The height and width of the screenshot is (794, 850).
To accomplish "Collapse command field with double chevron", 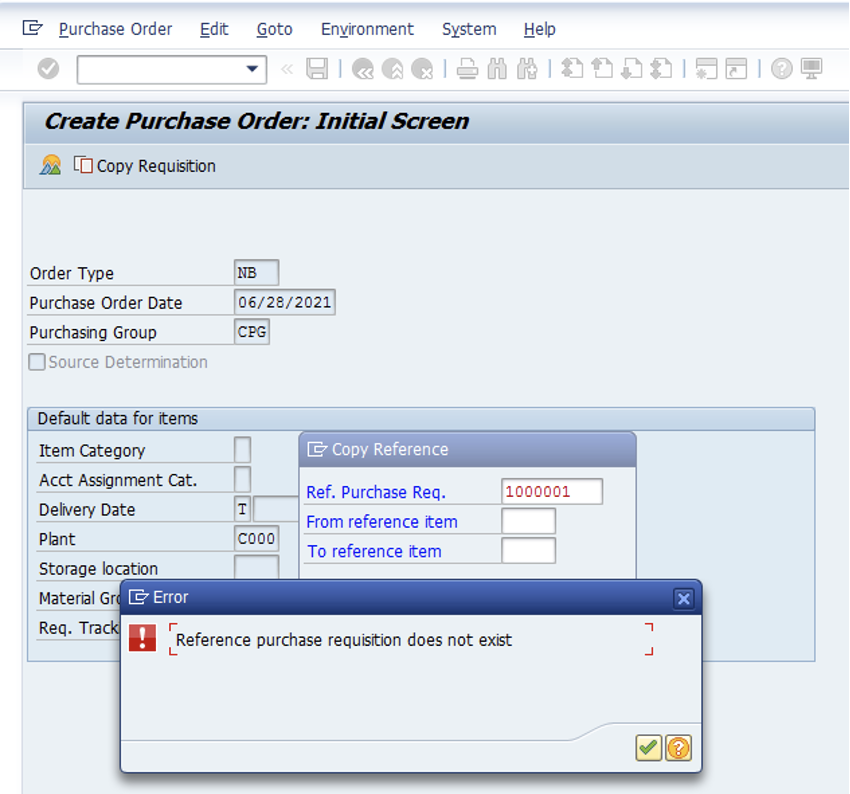I will (287, 69).
